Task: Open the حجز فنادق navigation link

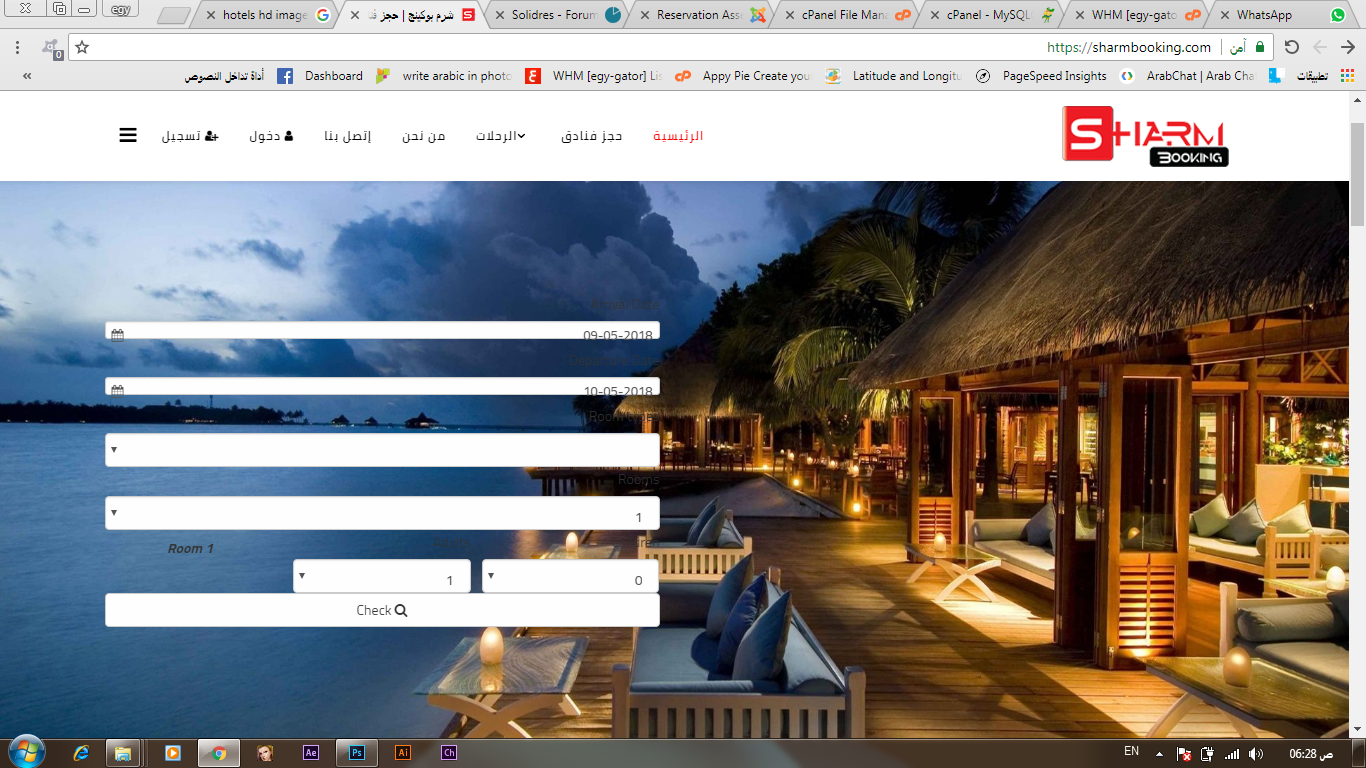Action: (592, 136)
